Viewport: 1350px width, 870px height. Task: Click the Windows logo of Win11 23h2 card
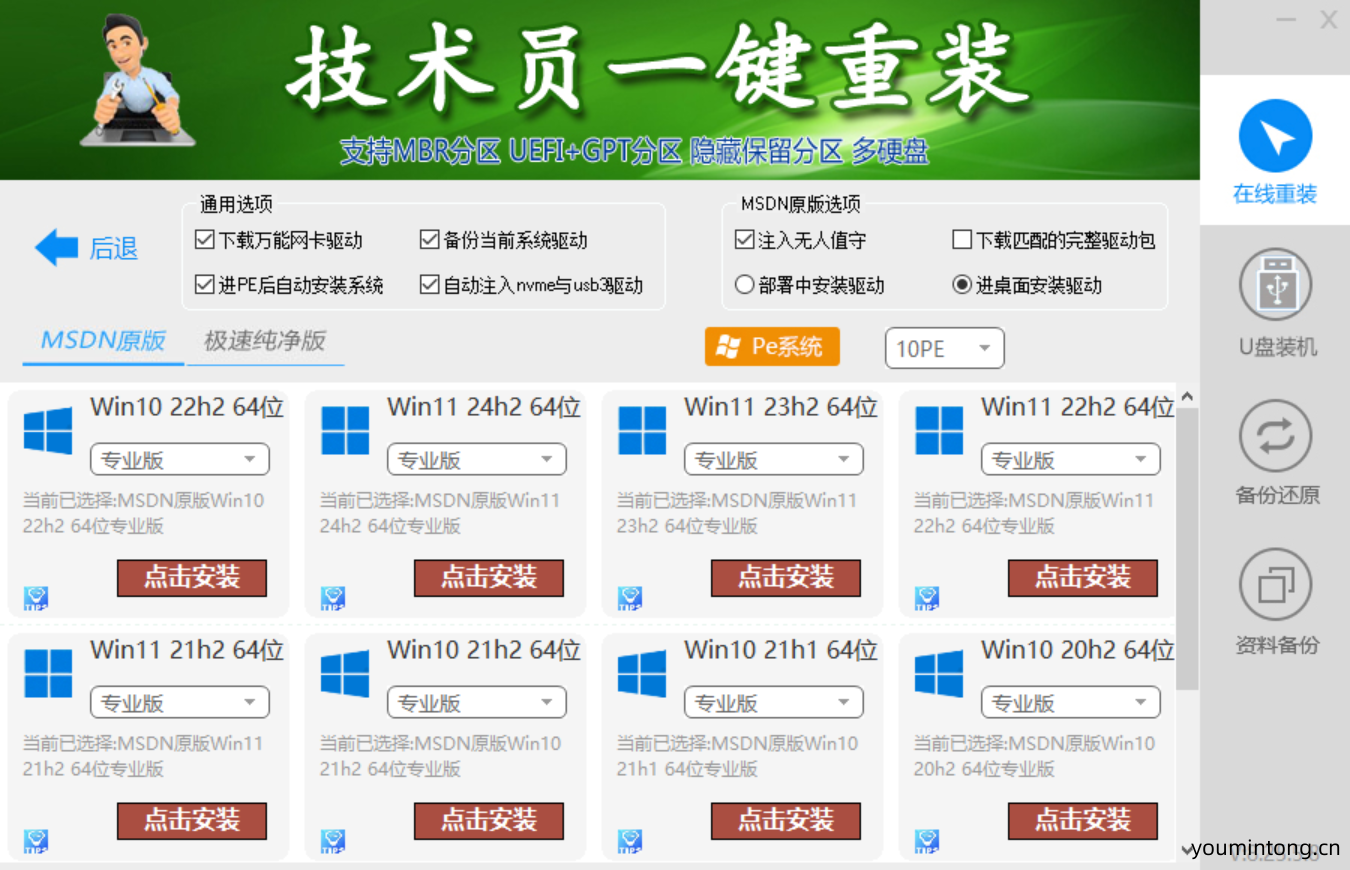(x=642, y=430)
